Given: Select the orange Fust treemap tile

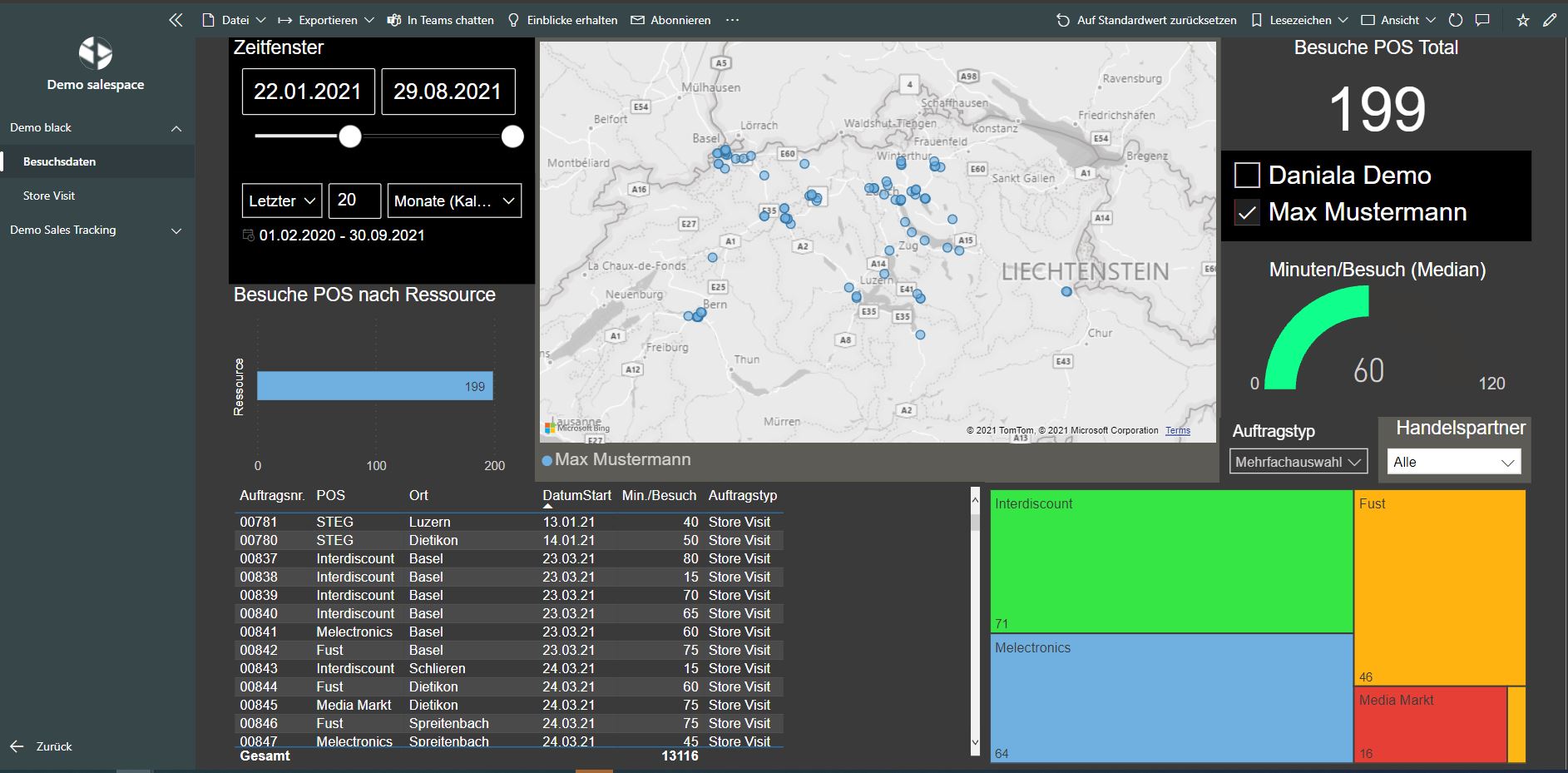Looking at the screenshot, I should click(x=1440, y=587).
